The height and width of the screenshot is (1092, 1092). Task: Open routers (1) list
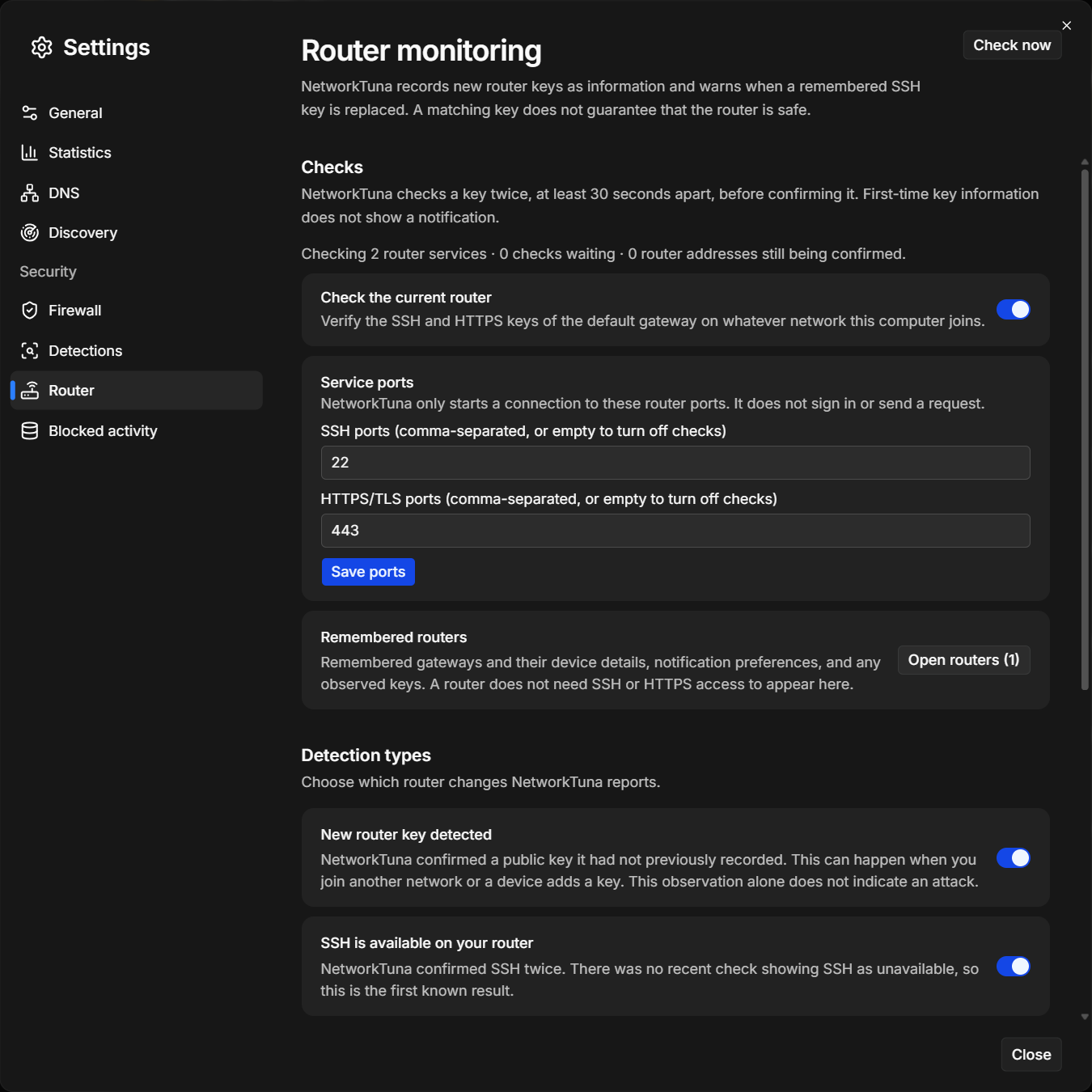coord(963,660)
